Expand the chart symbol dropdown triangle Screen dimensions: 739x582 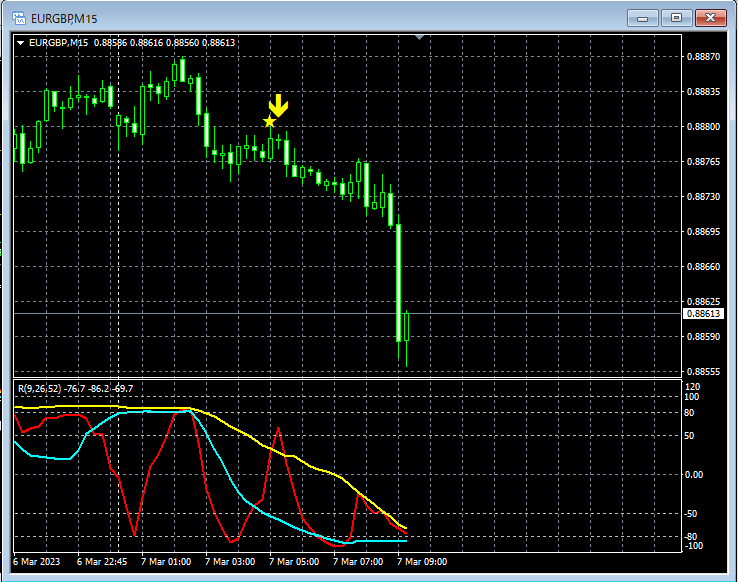point(21,43)
